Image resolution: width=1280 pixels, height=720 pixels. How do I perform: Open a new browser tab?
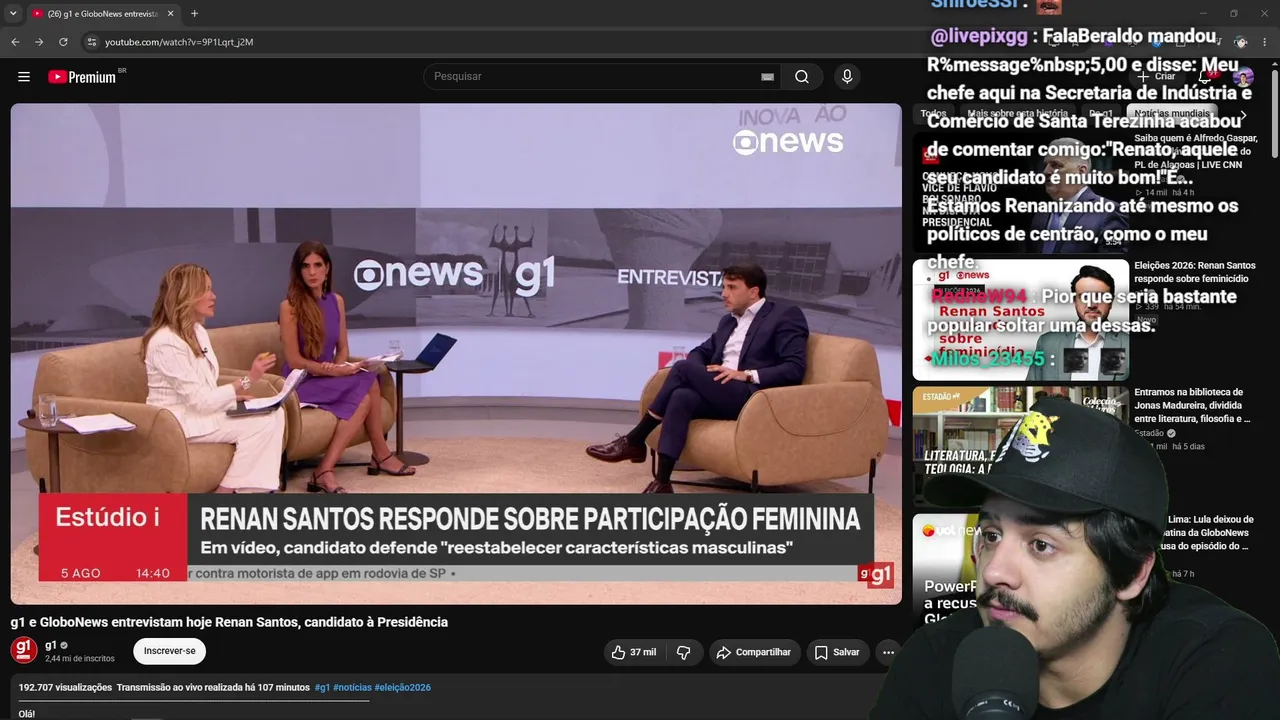click(x=194, y=14)
